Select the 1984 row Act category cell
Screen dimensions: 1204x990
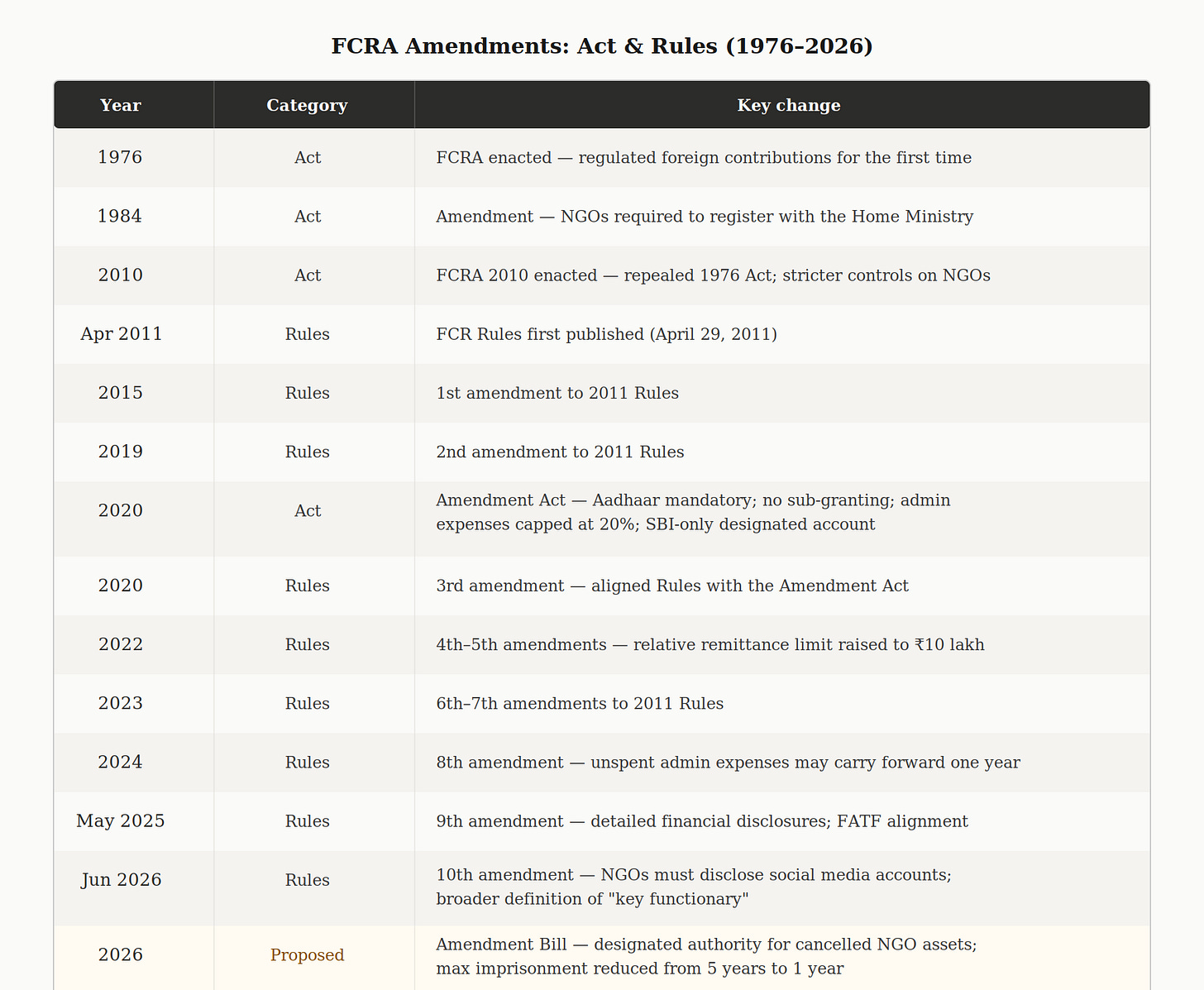pyautogui.click(x=307, y=217)
